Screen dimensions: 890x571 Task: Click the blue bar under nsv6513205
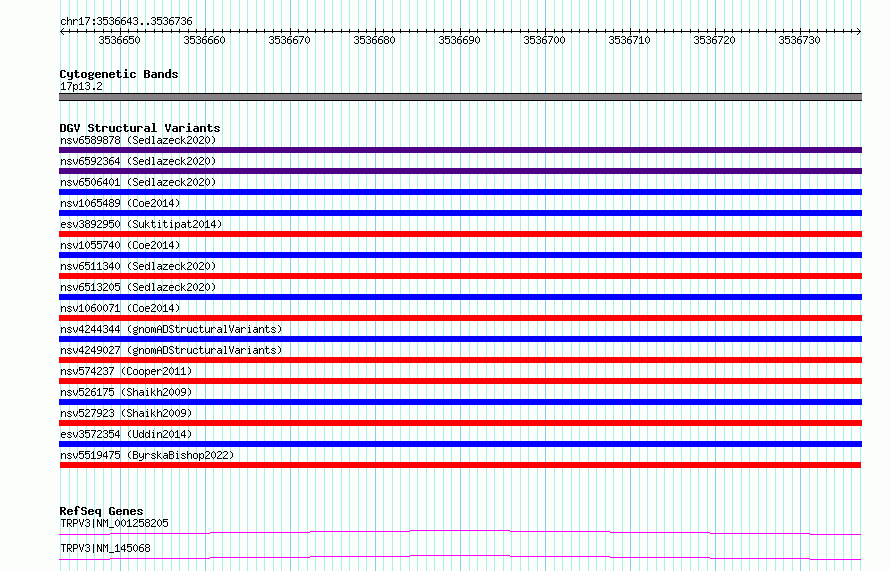click(x=460, y=297)
